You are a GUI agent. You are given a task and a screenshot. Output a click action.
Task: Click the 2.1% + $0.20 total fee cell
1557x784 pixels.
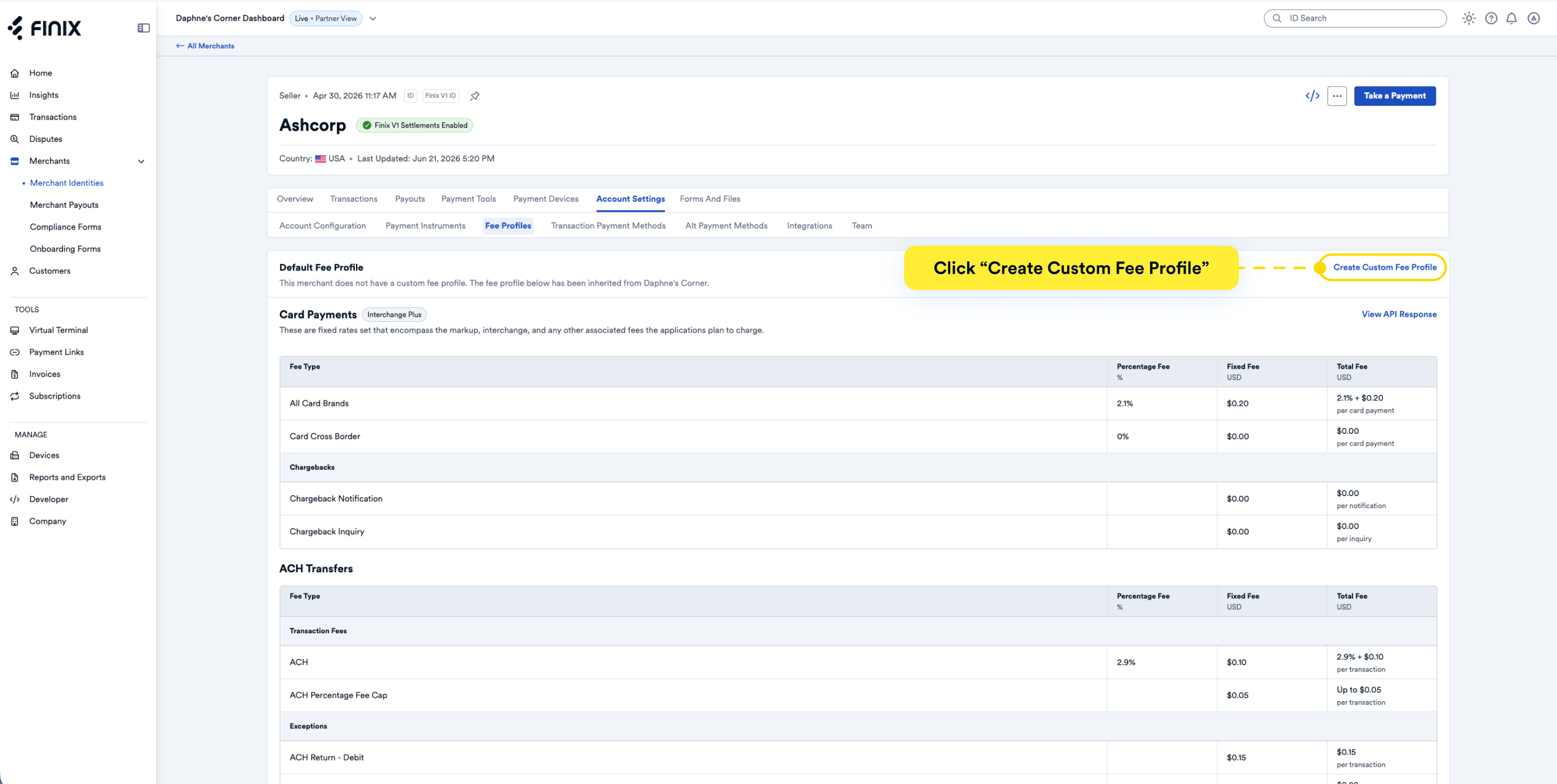pos(1382,404)
